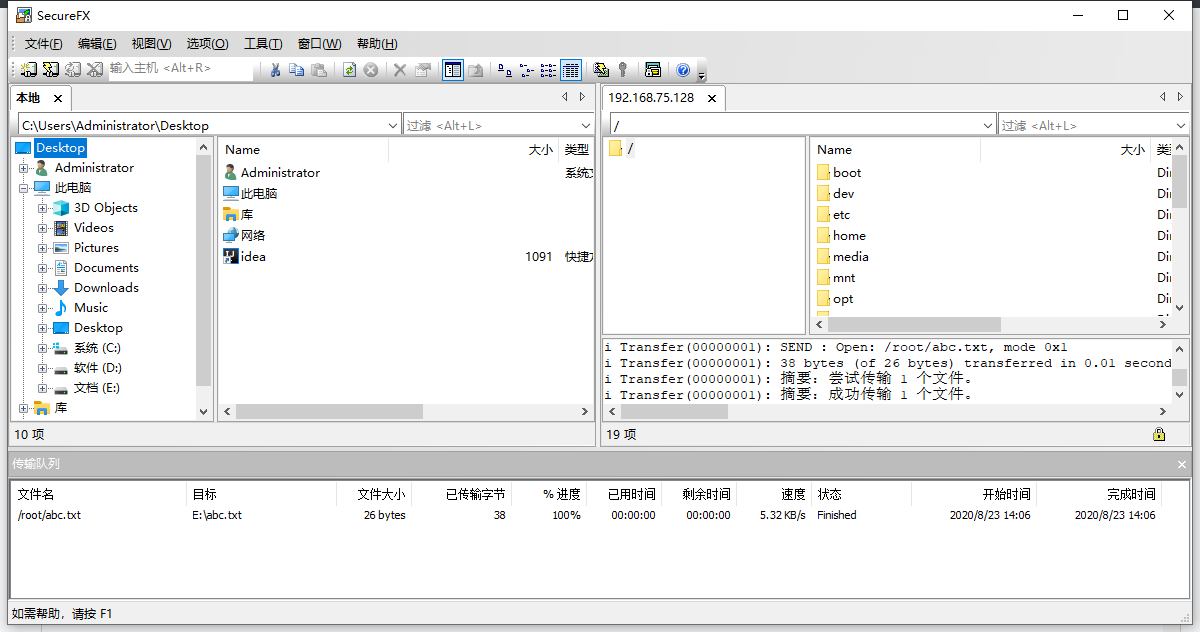The width and height of the screenshot is (1200, 632).
Task: Click the local file list horizontal scrollbar
Action: (329, 412)
